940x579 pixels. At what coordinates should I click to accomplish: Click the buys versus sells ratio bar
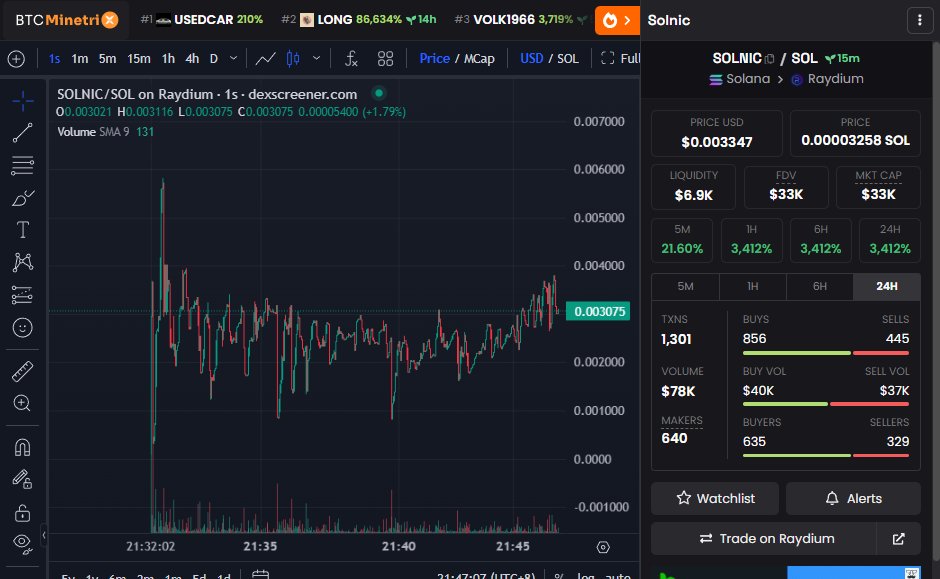tap(826, 353)
